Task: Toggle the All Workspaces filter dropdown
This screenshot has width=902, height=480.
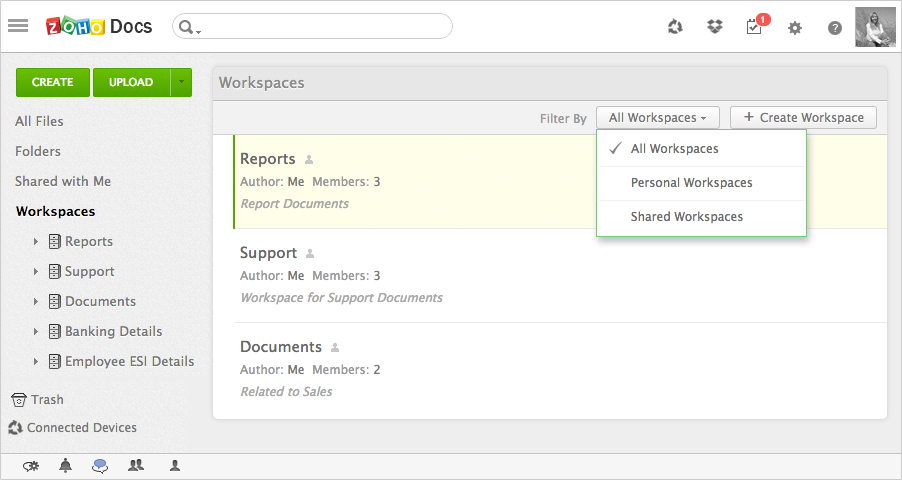Action: click(657, 118)
